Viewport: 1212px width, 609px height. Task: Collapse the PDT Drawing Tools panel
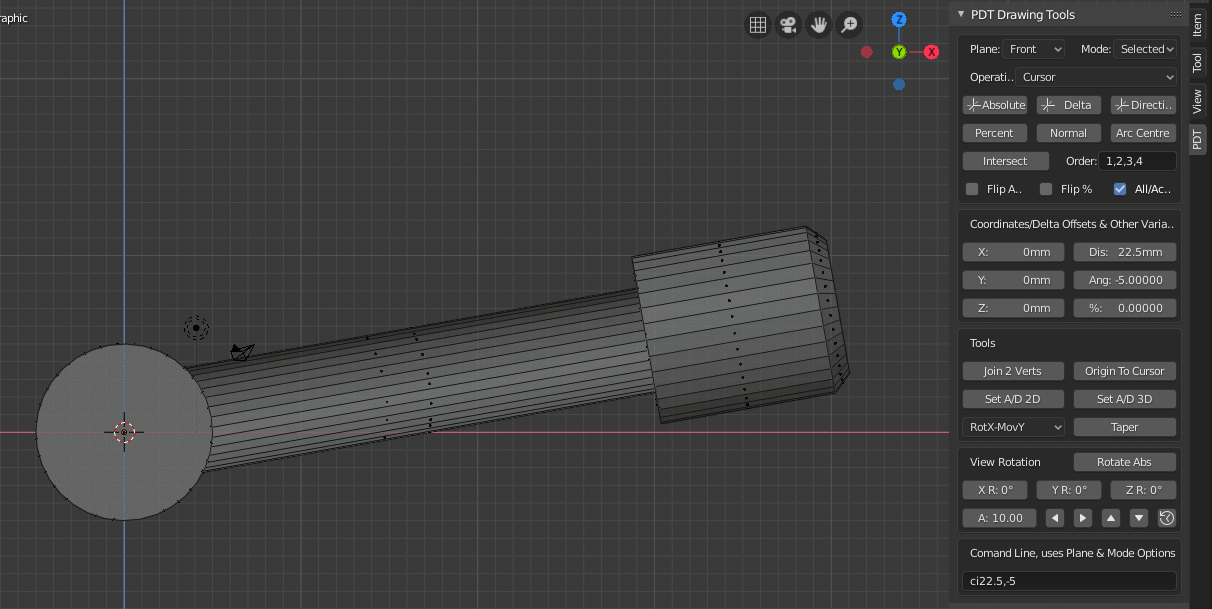(961, 14)
